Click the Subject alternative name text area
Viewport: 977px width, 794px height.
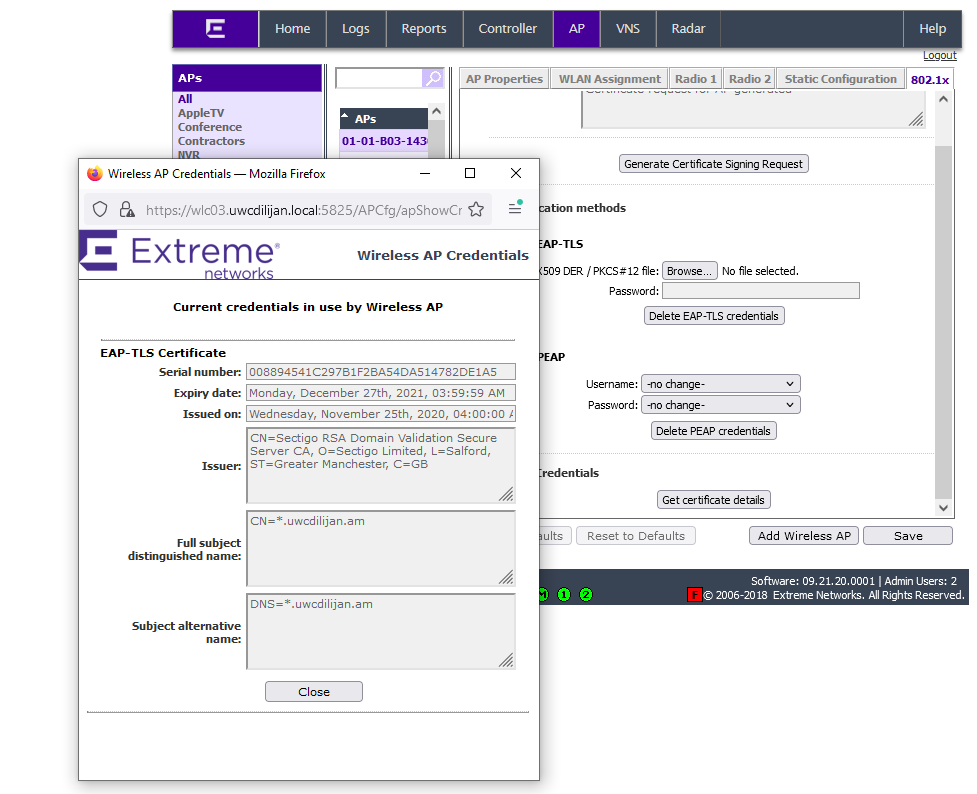click(x=381, y=631)
